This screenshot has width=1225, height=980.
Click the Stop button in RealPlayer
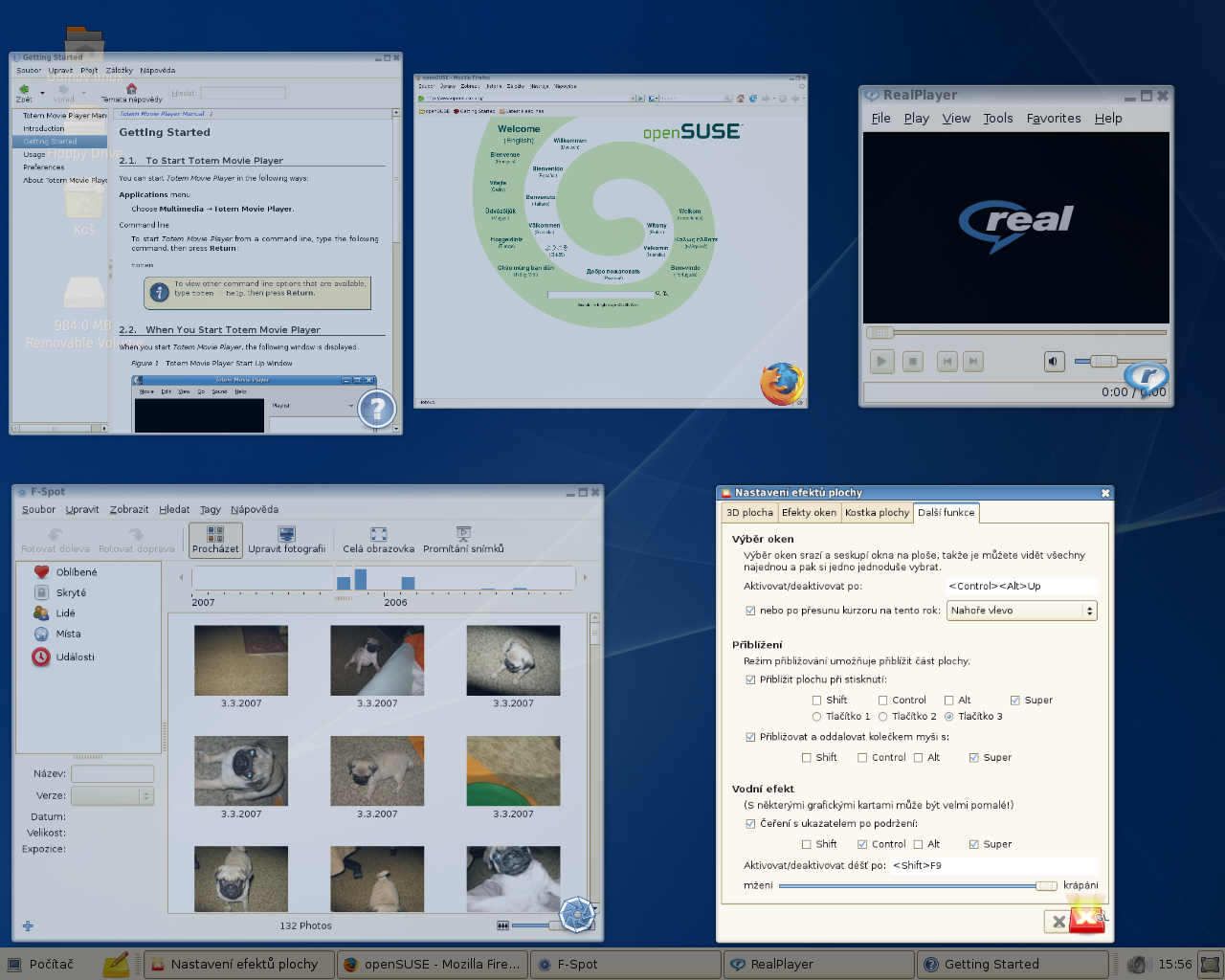[x=913, y=362]
